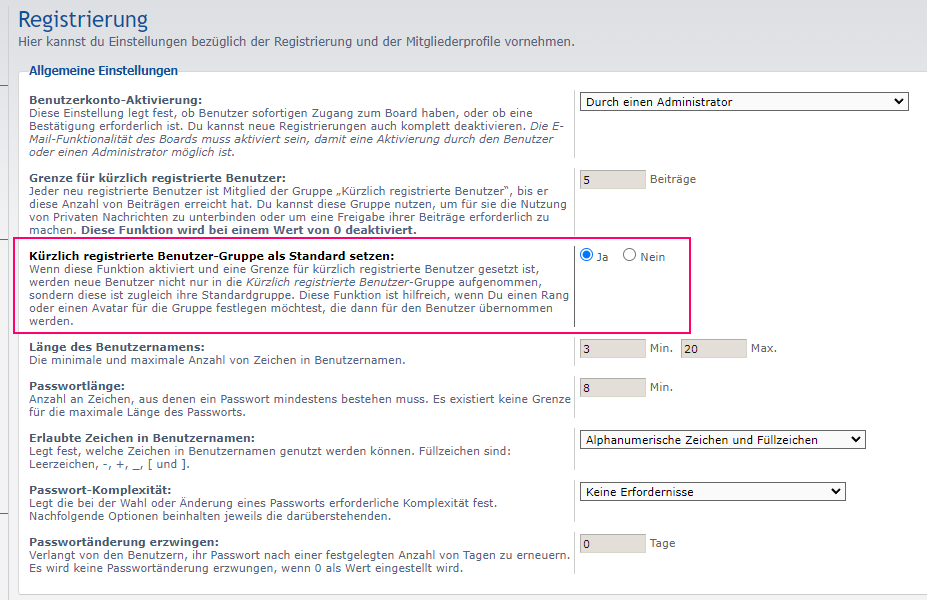Click the Benutzerkonto-Aktivierung label text
927x600 pixels.
(x=115, y=100)
